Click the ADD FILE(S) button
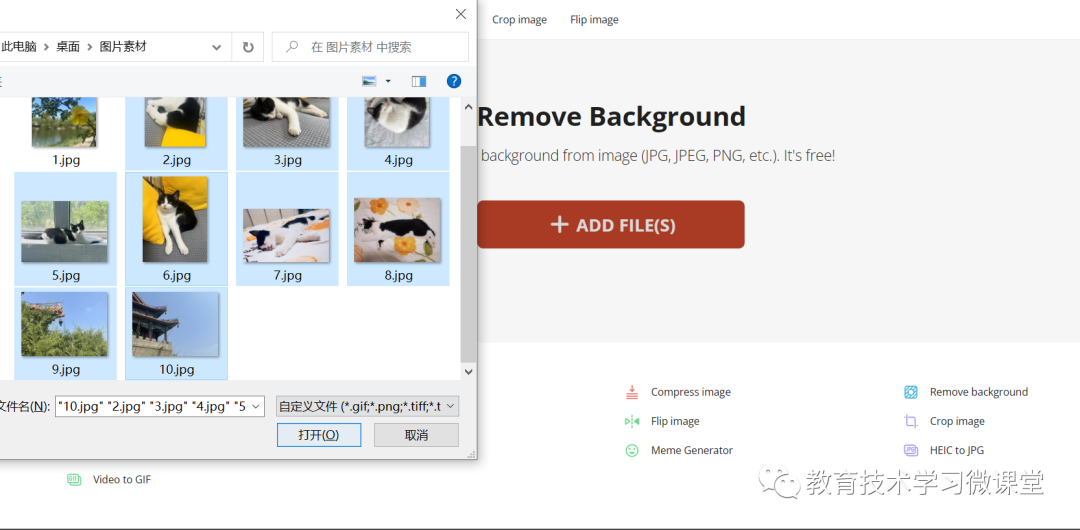The height and width of the screenshot is (530, 1080). (611, 225)
